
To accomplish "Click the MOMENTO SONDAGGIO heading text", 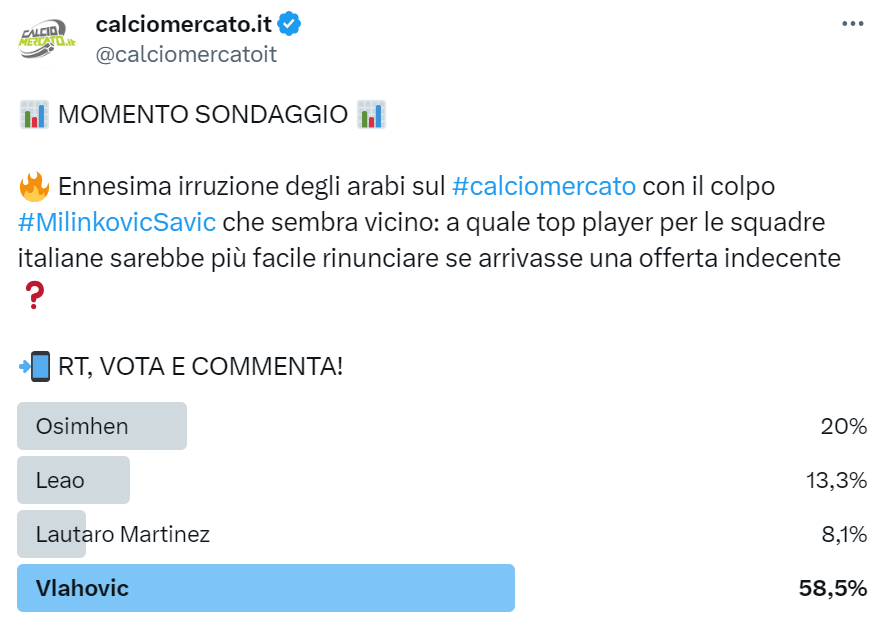I will pos(202,114).
